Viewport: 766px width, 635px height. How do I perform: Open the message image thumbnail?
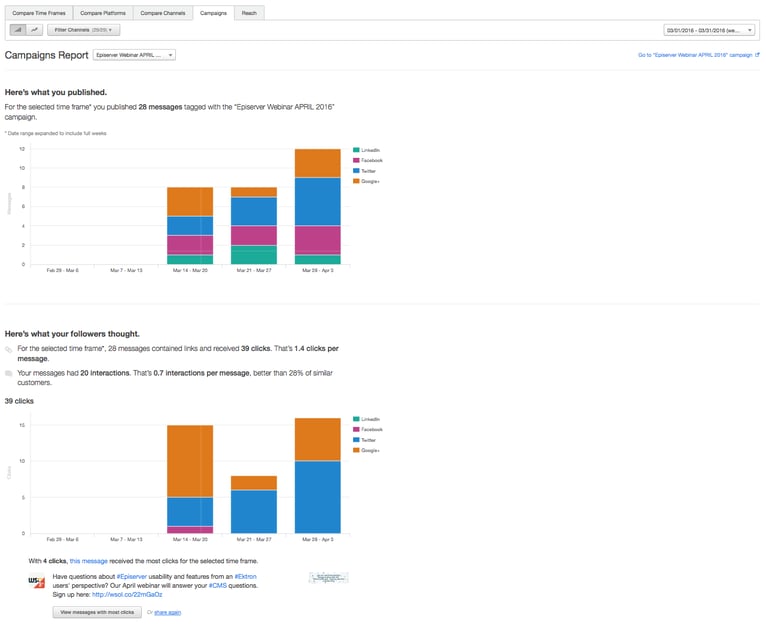pos(329,578)
